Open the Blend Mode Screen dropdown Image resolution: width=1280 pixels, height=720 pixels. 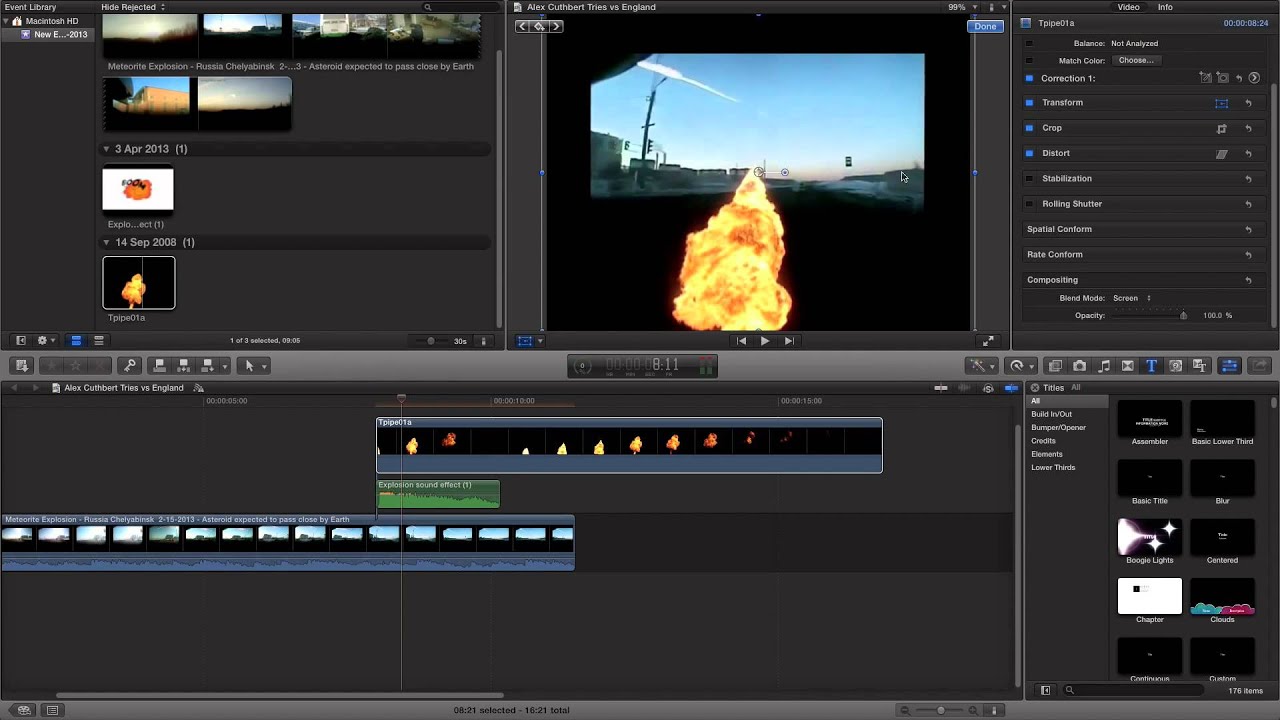[x=1132, y=298]
